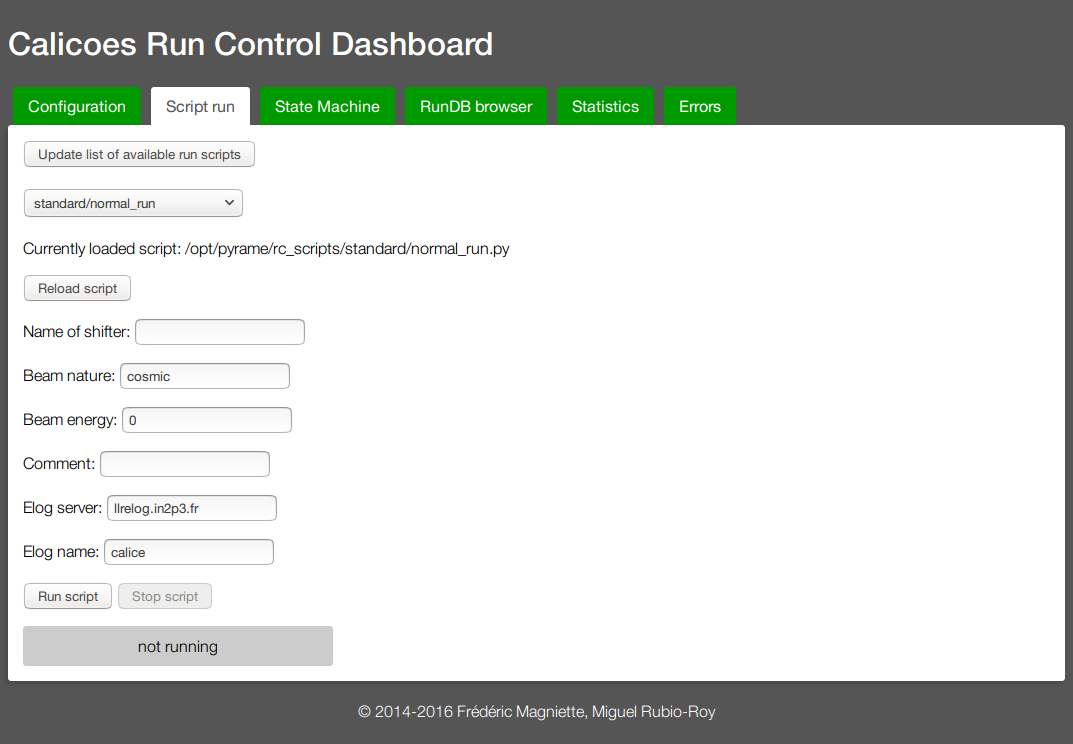Click the 'Elog server:' label
The width and height of the screenshot is (1073, 744).
(x=62, y=508)
